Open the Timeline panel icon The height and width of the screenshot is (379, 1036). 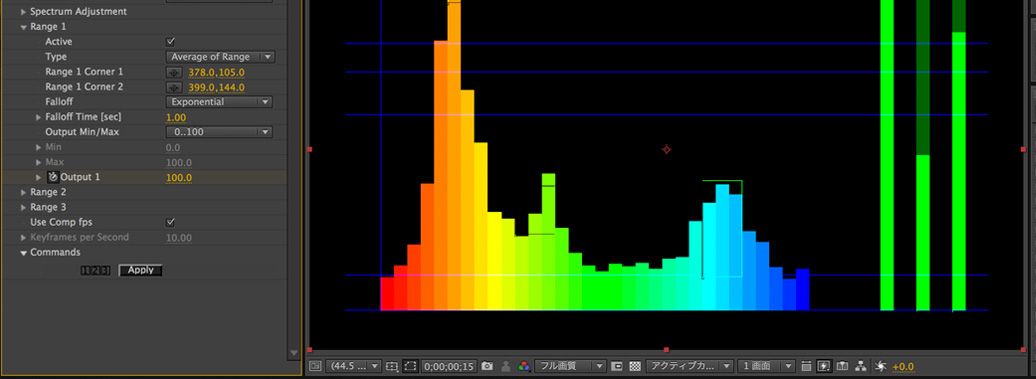pos(842,366)
